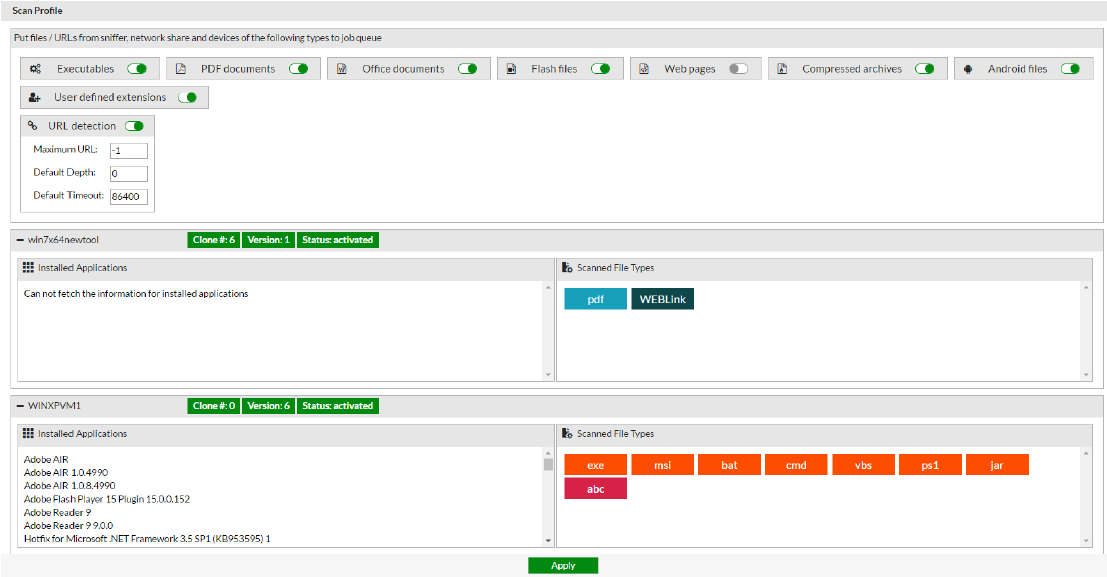Image resolution: width=1107 pixels, height=577 pixels.
Task: Click the ps1 file type tag
Action: pos(930,465)
